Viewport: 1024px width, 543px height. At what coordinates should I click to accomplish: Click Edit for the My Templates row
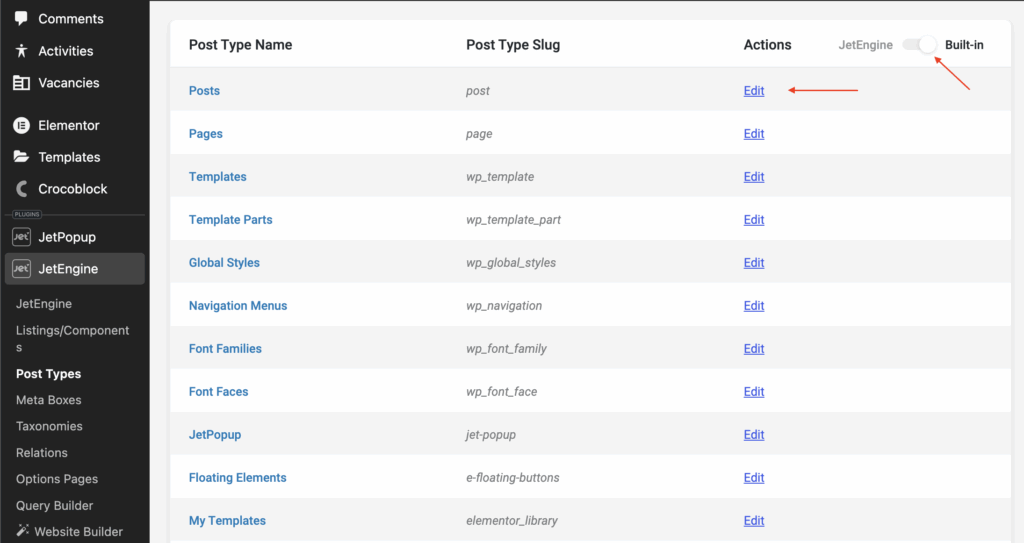[x=754, y=521]
